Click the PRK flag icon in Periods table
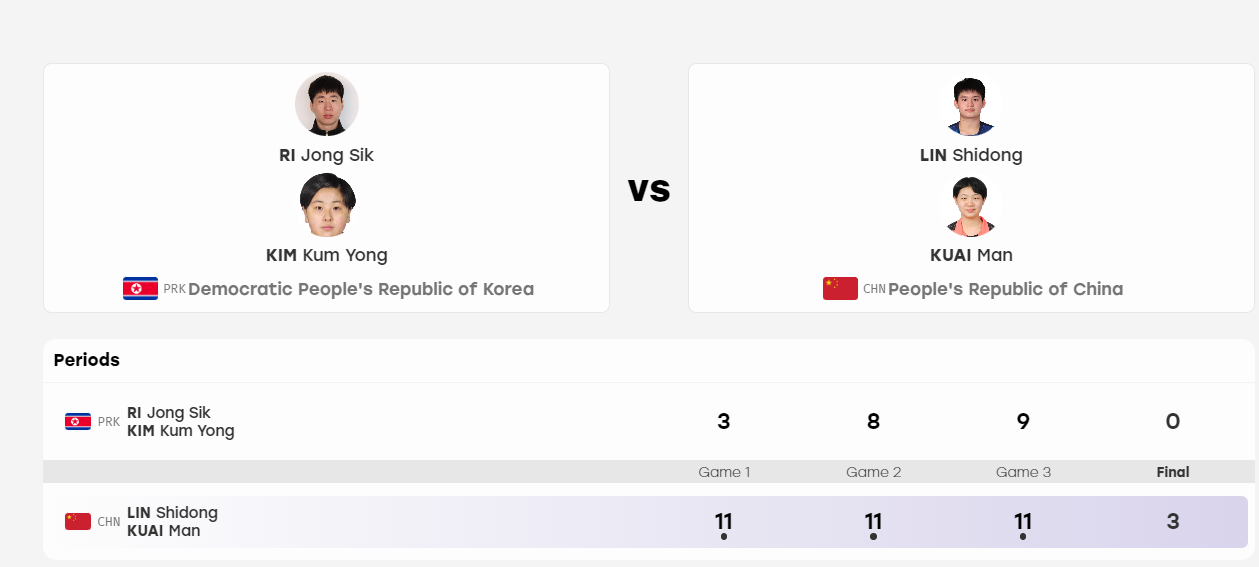The width and height of the screenshot is (1259, 567). tap(78, 422)
